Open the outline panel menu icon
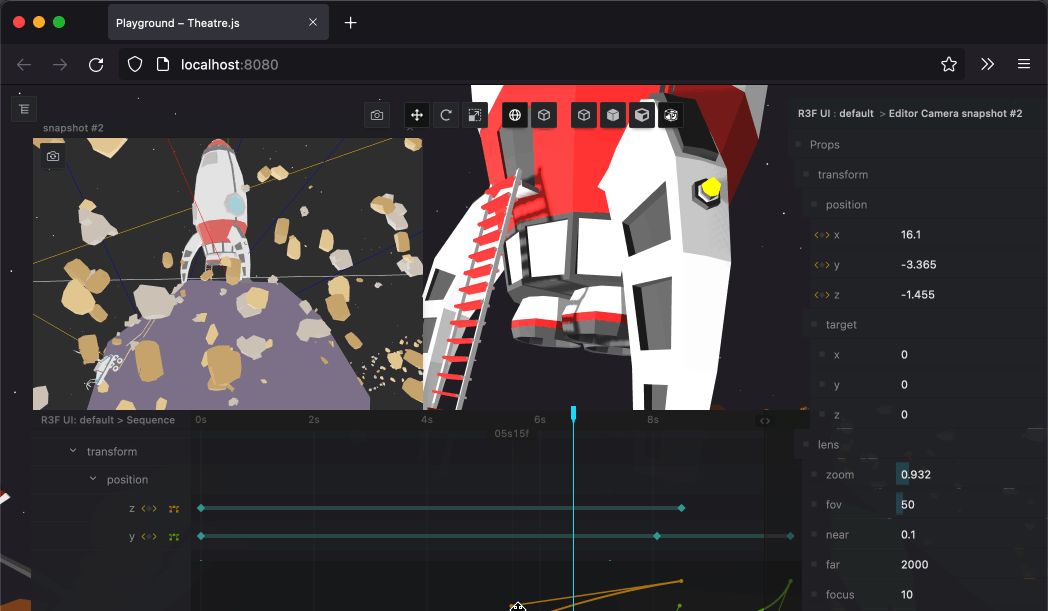 (x=24, y=109)
